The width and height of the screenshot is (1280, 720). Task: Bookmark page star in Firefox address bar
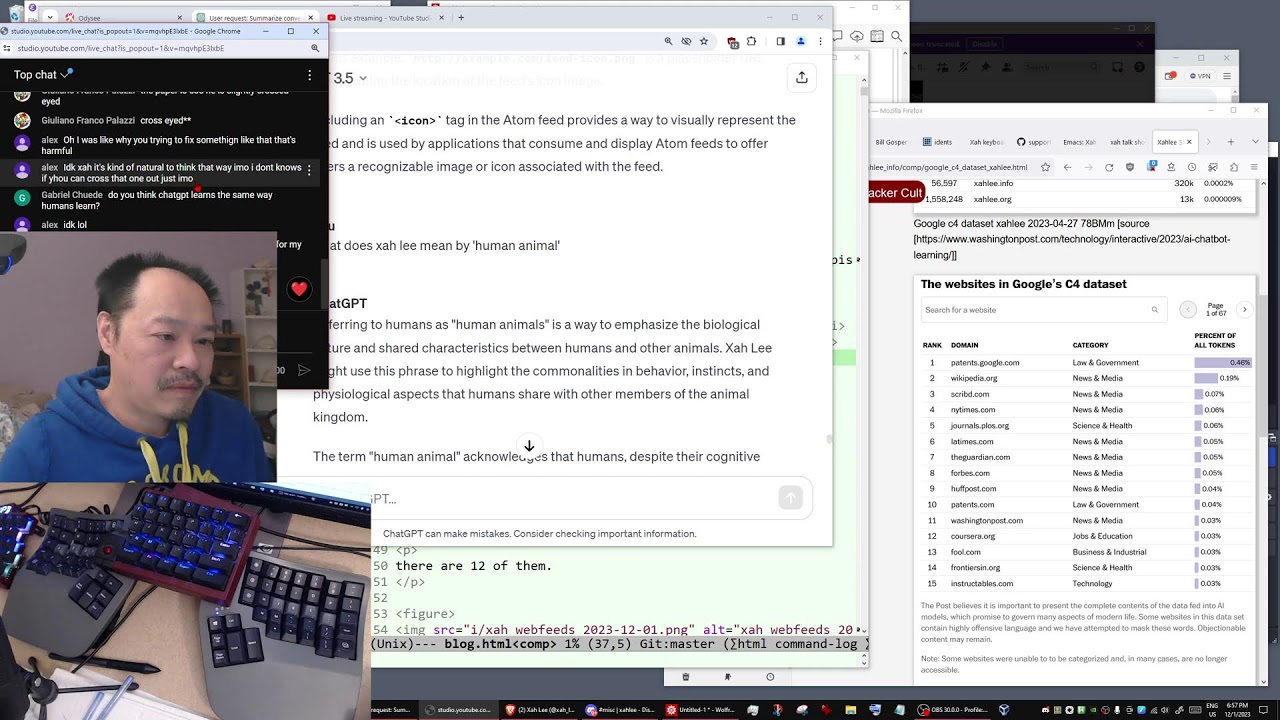(x=1045, y=167)
